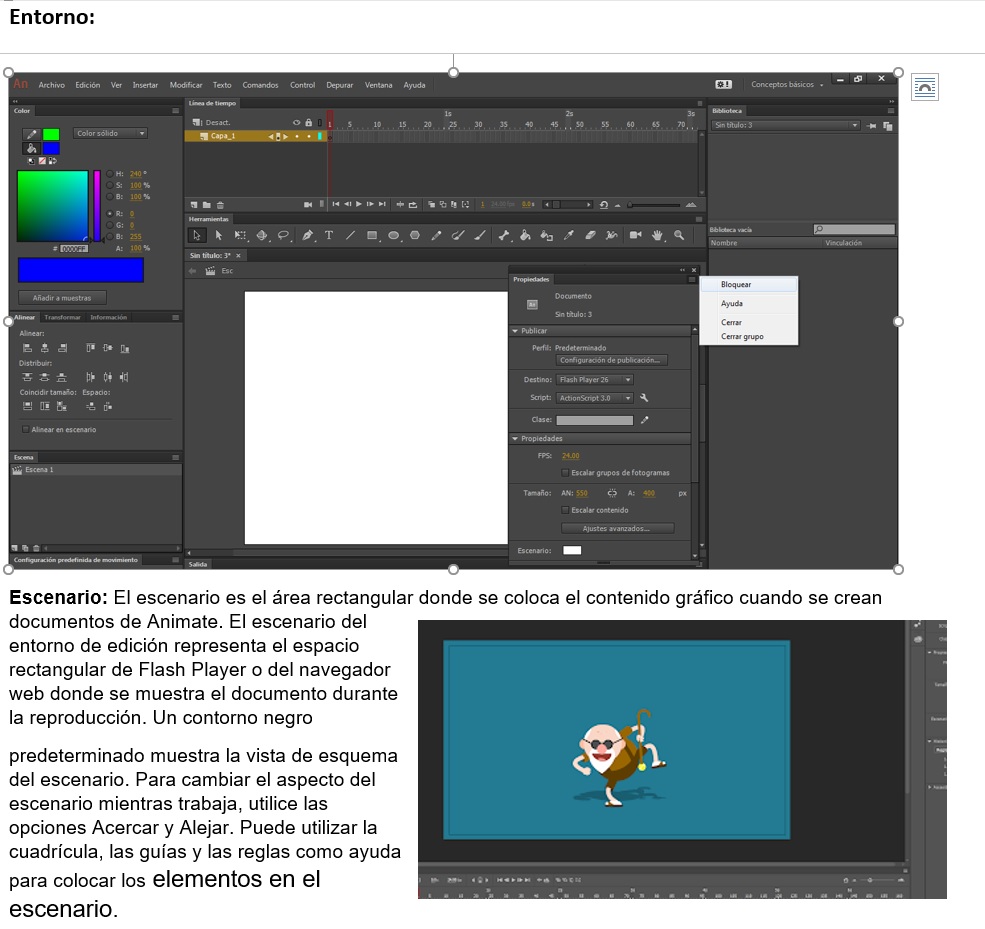The width and height of the screenshot is (985, 929).
Task: Open the Destino Flash Player 26 dropdown
Action: coord(594,379)
